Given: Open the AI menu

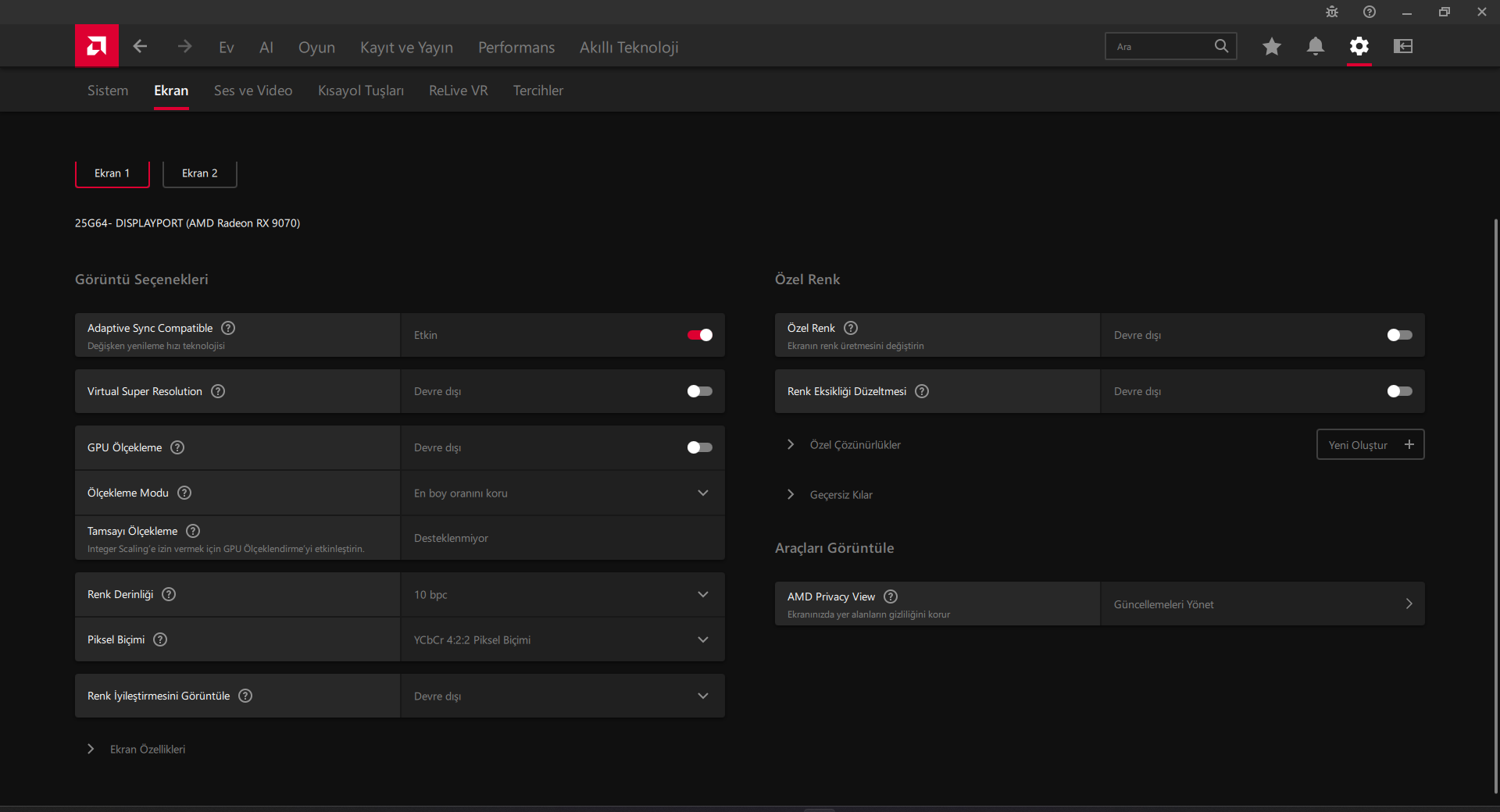Looking at the screenshot, I should [x=266, y=47].
